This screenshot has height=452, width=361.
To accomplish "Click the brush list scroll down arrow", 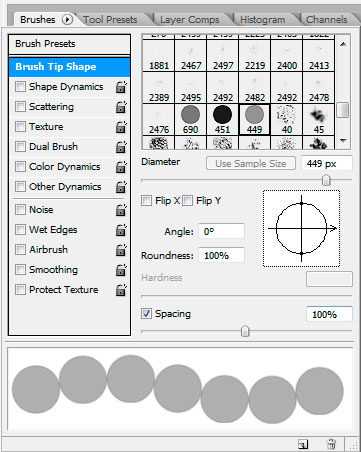I will click(343, 141).
